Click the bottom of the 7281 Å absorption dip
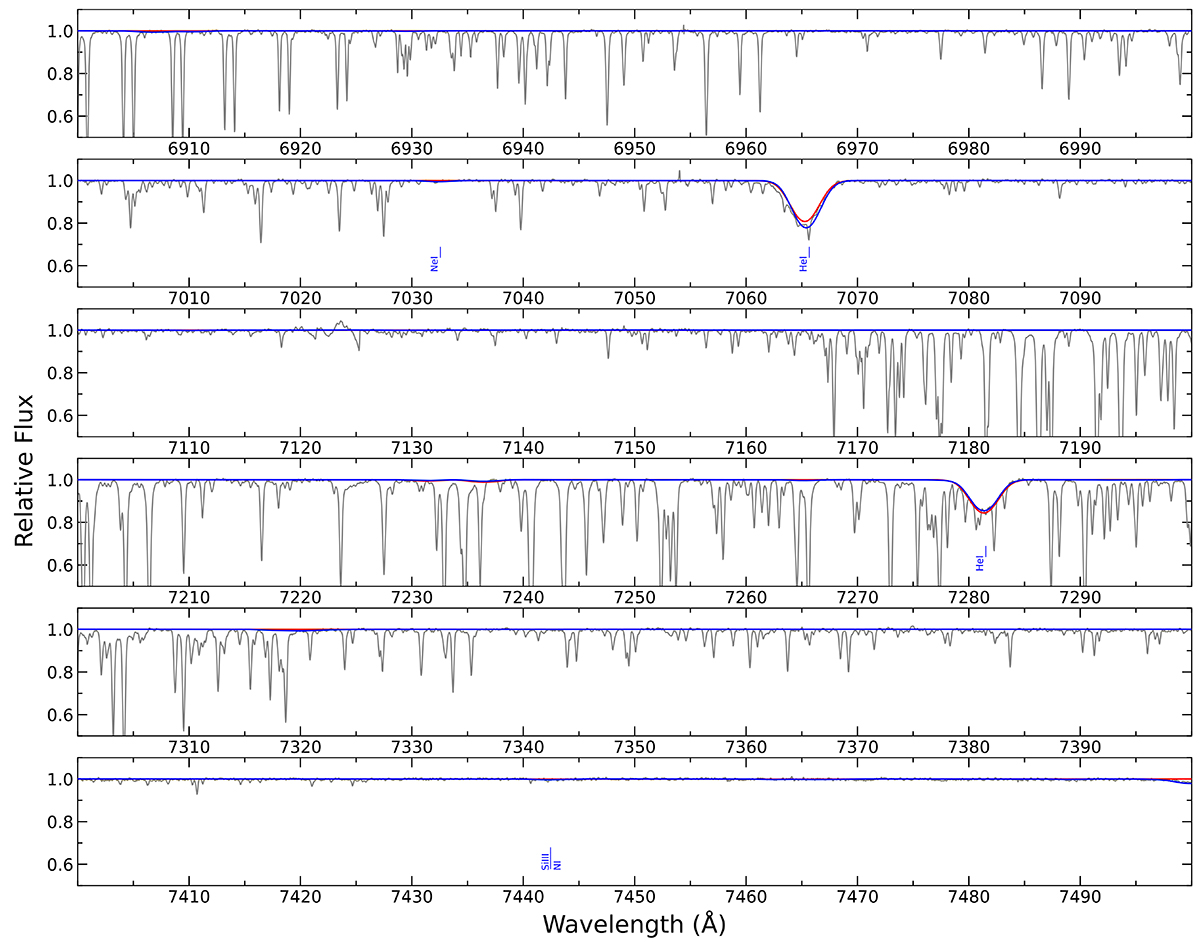This screenshot has height=942, width=1200. (x=984, y=512)
